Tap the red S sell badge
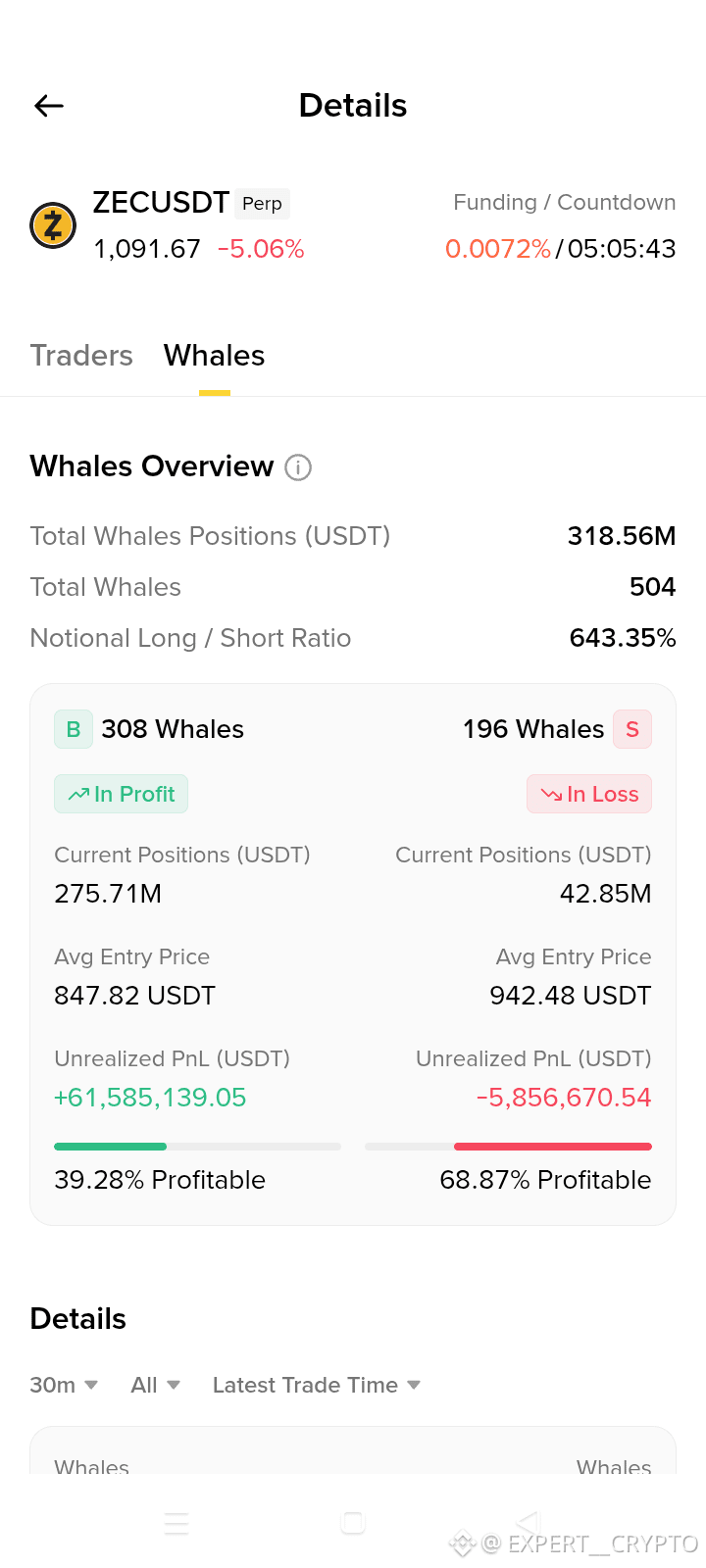This screenshot has height=1568, width=706. point(632,729)
